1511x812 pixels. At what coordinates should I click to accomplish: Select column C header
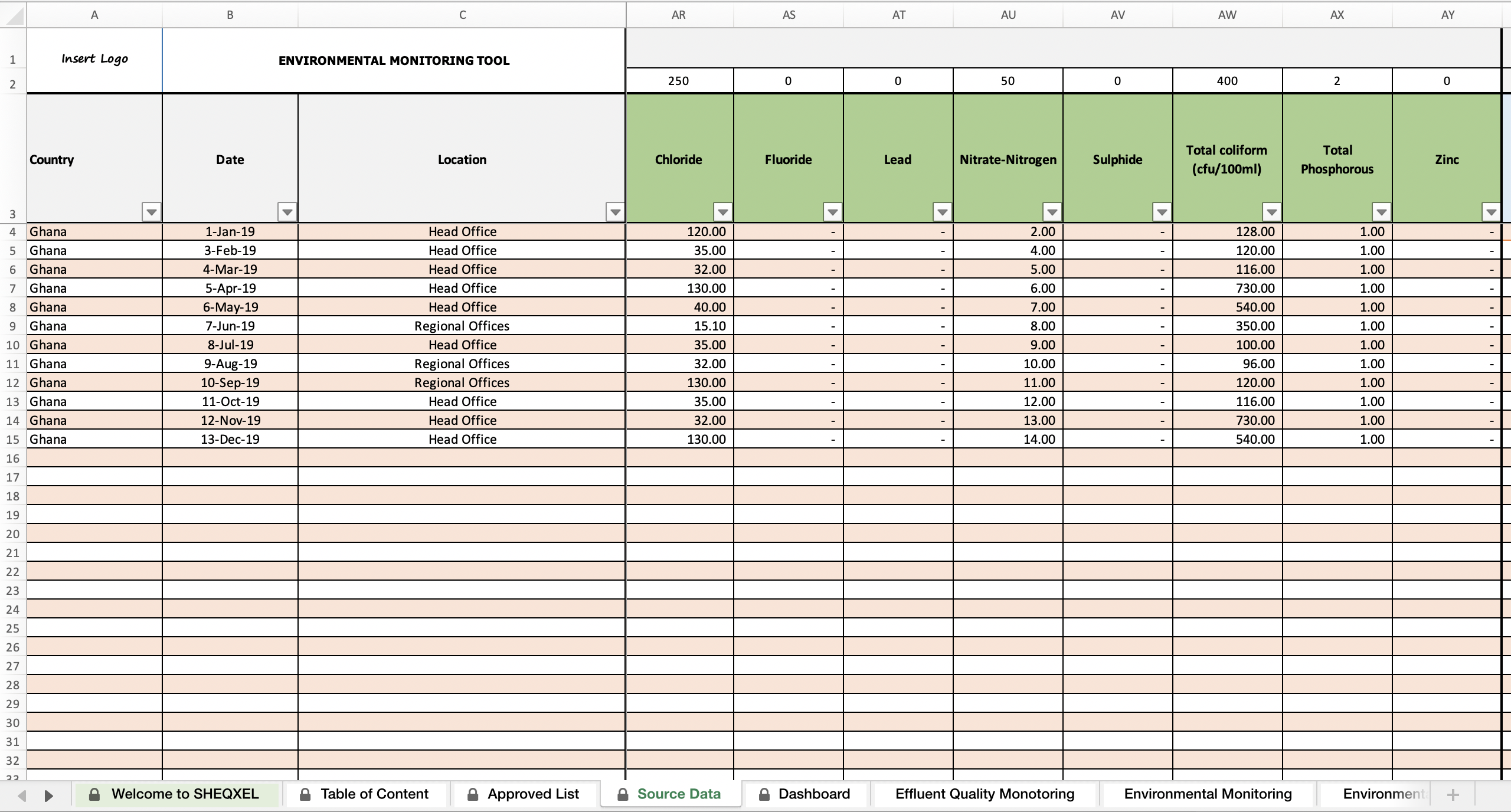click(x=462, y=15)
